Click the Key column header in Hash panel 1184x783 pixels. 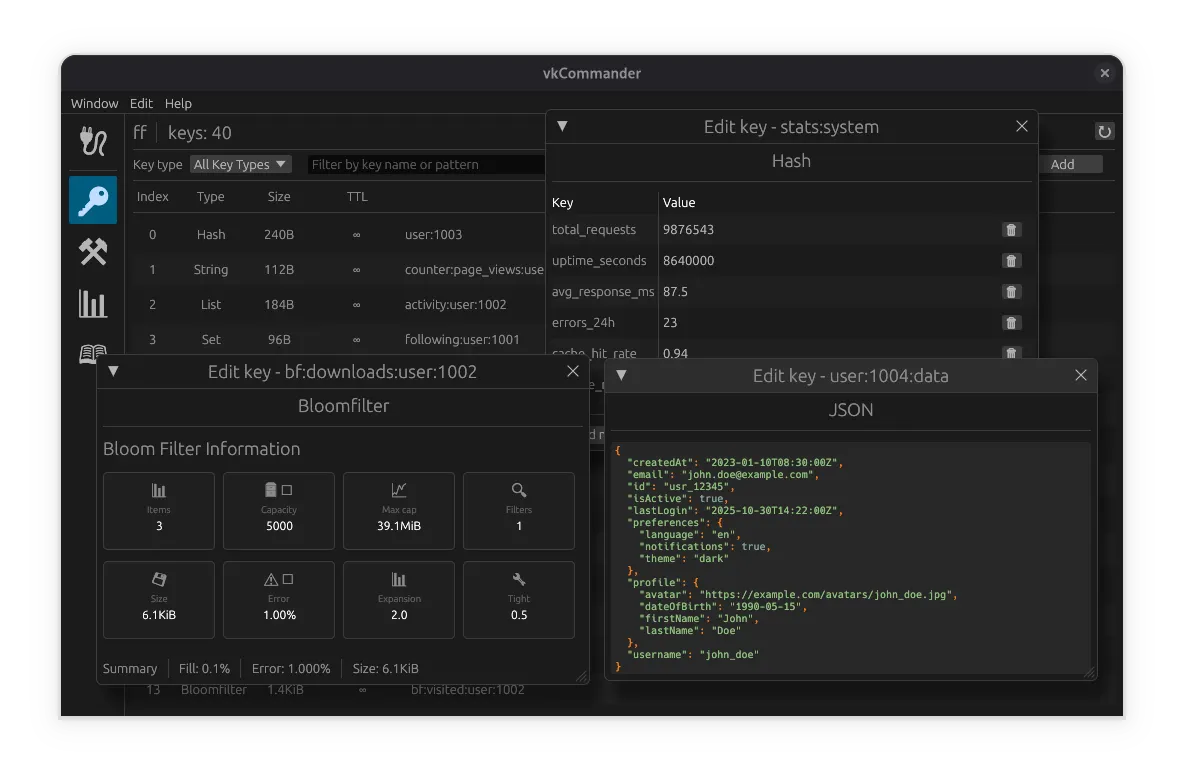pos(563,202)
